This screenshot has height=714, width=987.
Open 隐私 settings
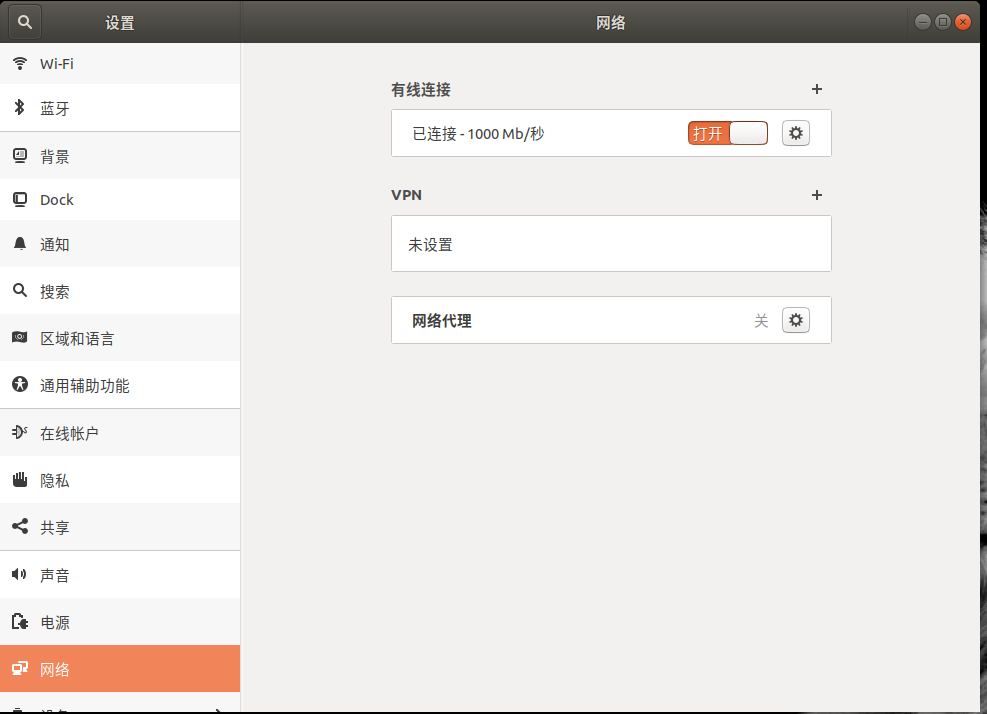[x=120, y=480]
